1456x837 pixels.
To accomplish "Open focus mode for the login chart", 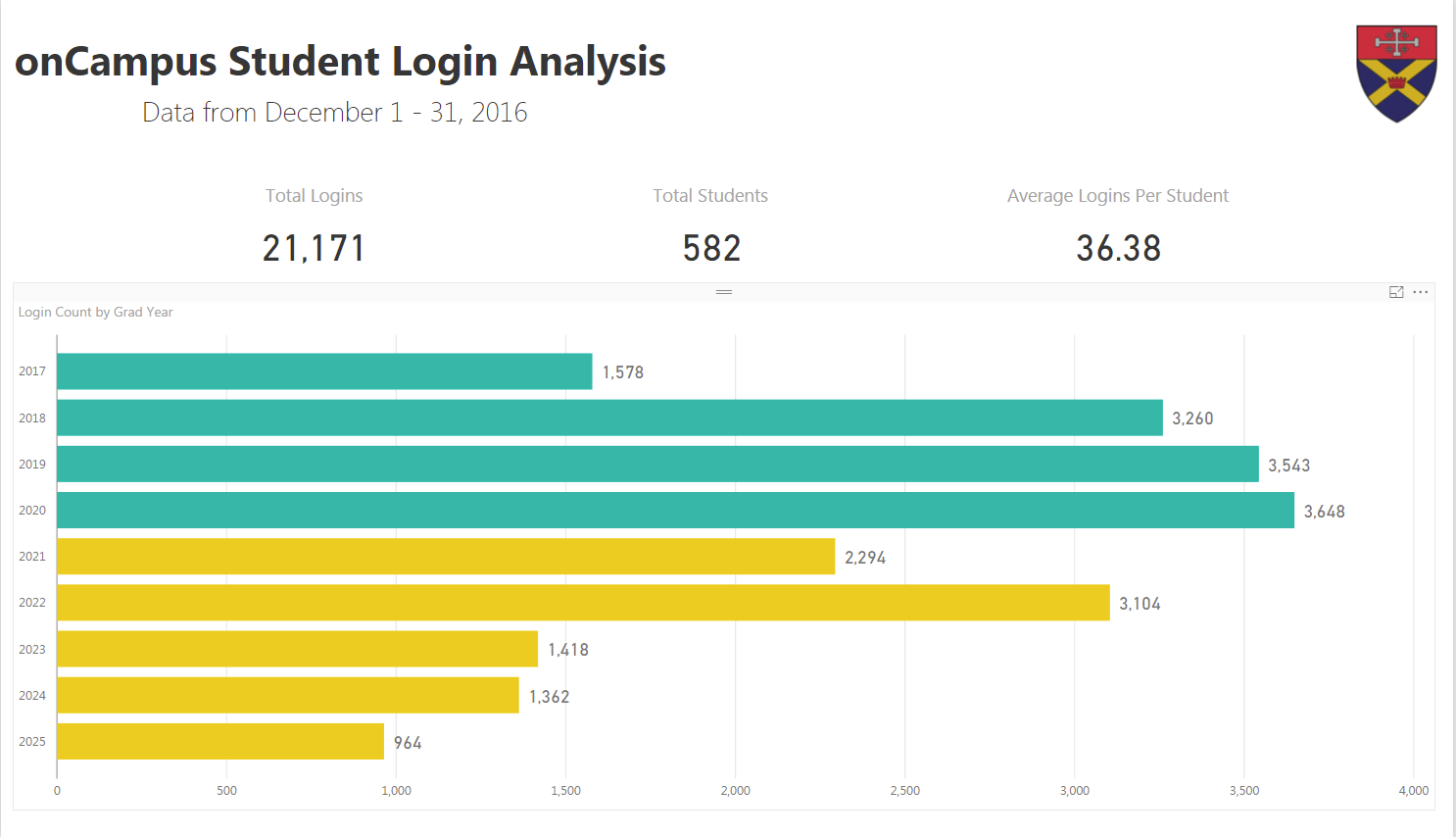I will pyautogui.click(x=1396, y=292).
